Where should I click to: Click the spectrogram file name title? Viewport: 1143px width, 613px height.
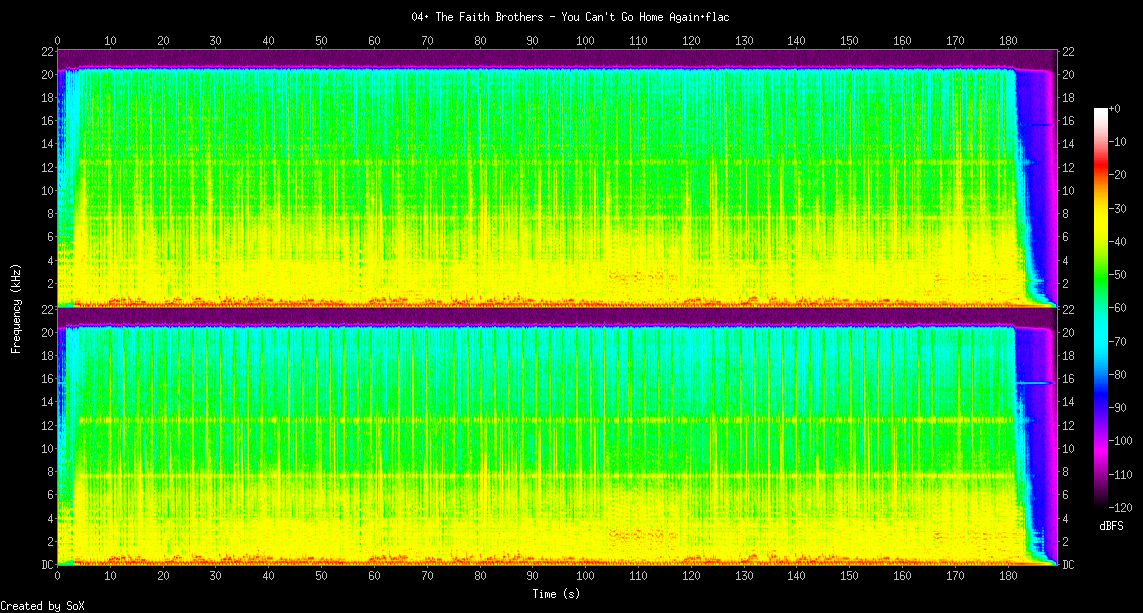[x=571, y=17]
